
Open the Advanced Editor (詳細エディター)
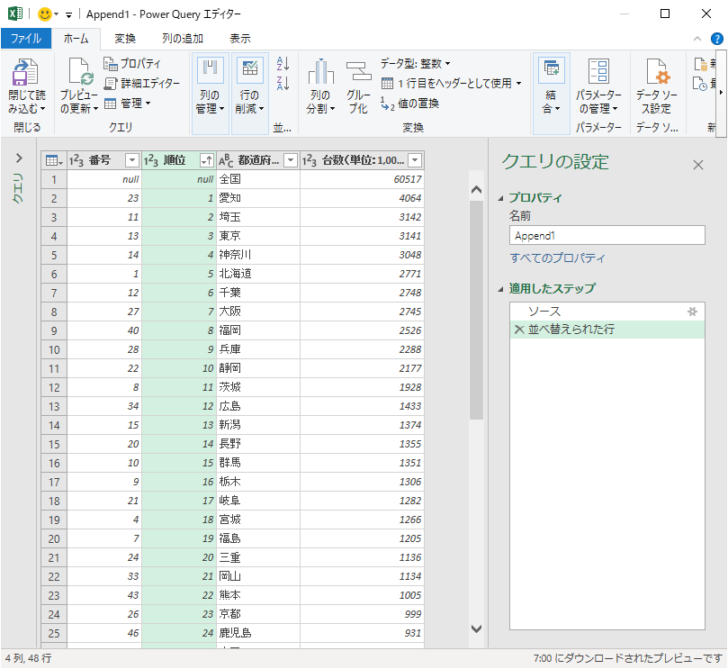(143, 83)
